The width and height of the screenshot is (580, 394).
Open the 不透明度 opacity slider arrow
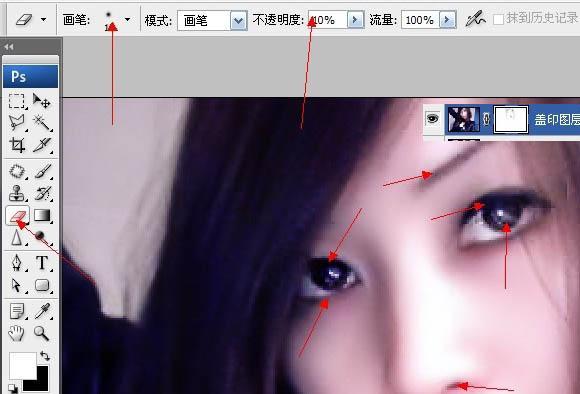pos(355,19)
